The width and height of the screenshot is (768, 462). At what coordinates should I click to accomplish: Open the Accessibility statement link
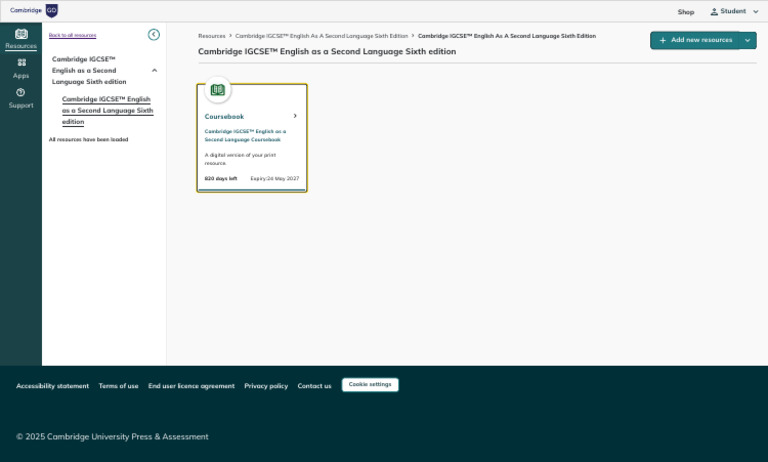pyautogui.click(x=52, y=386)
